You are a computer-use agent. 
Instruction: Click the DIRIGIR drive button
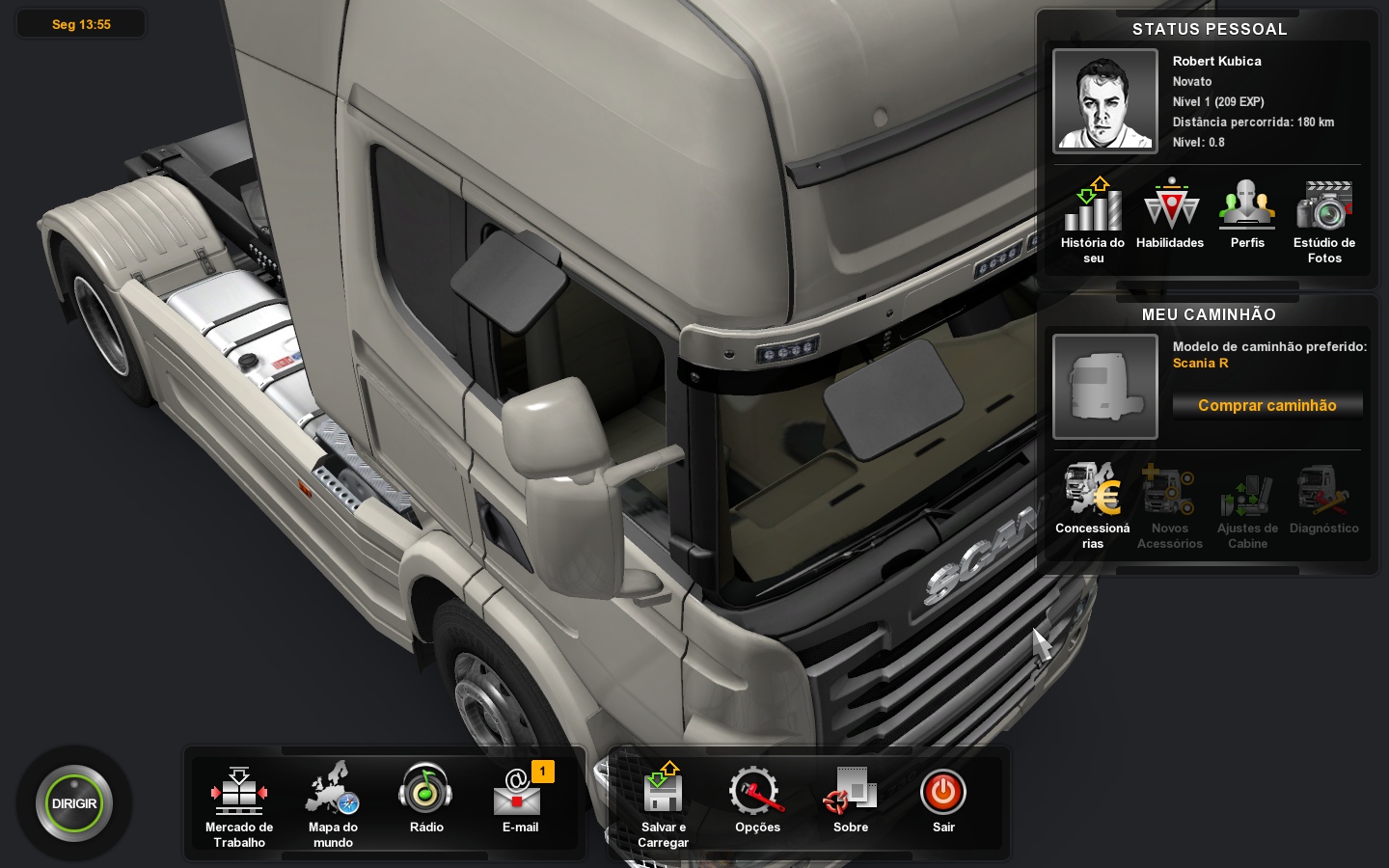point(74,803)
